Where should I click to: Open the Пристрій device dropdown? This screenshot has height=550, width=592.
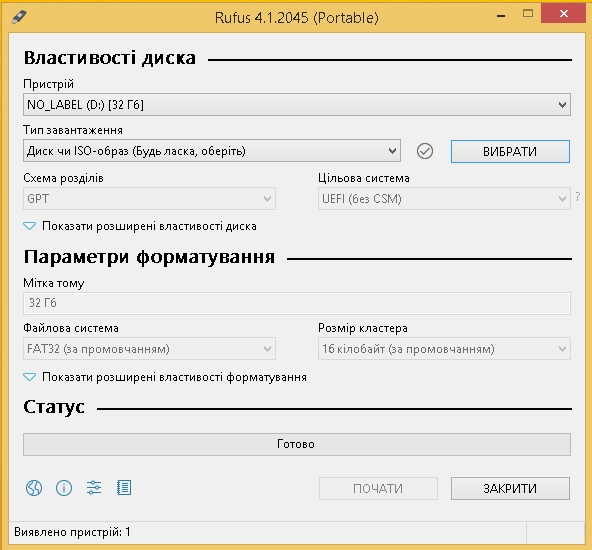[x=297, y=105]
